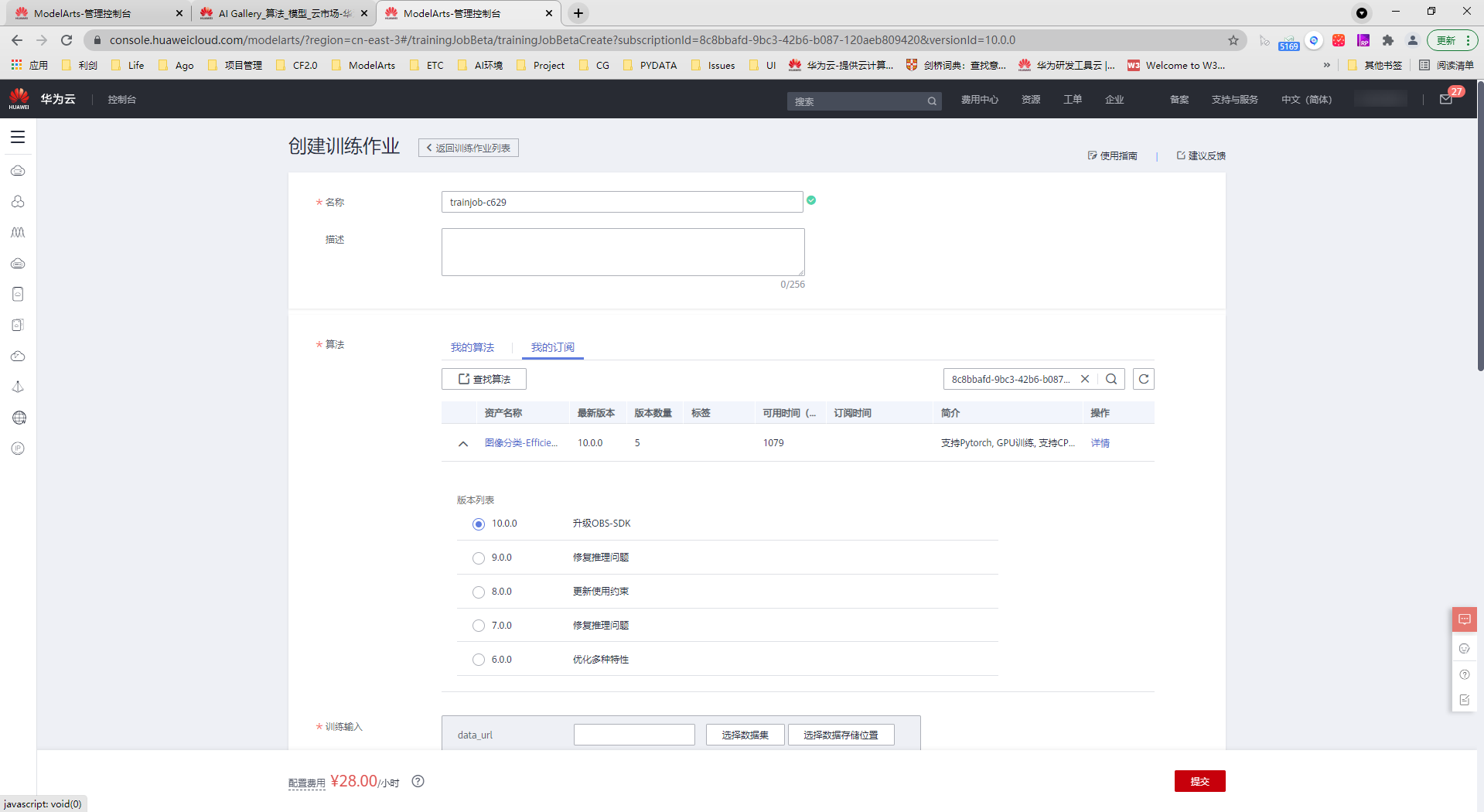Select version 7.0.0 radio button
The width and height of the screenshot is (1484, 812).
(479, 626)
